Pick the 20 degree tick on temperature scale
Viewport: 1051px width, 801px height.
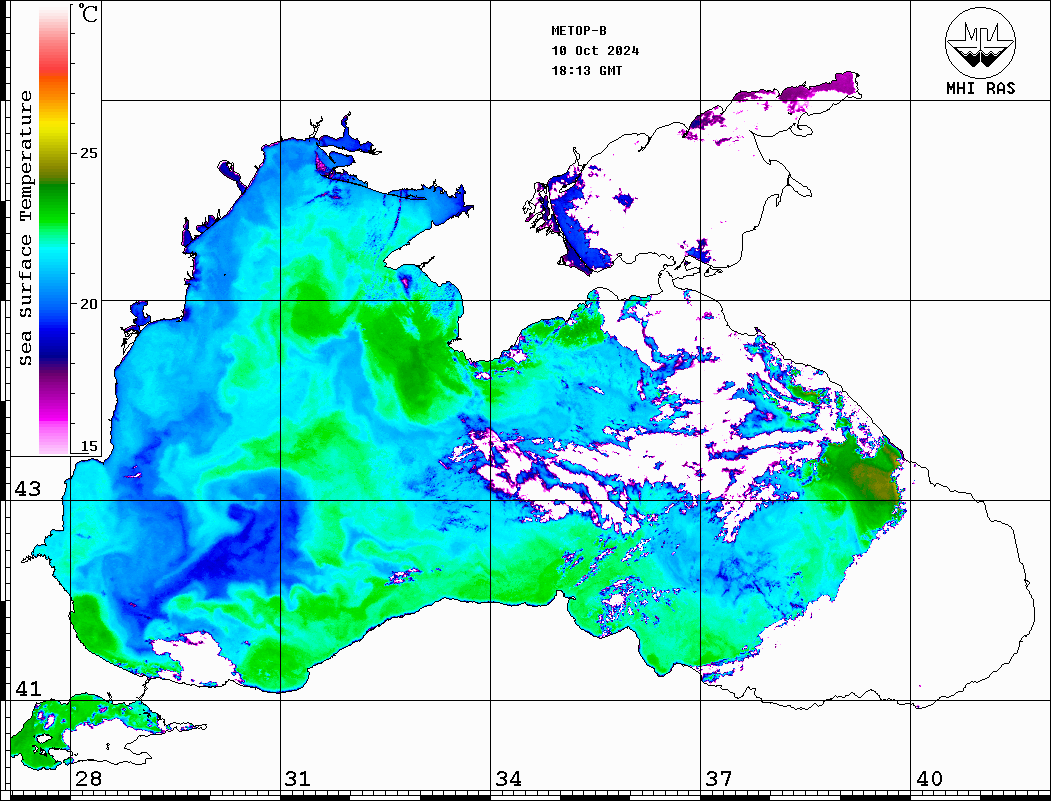(89, 303)
